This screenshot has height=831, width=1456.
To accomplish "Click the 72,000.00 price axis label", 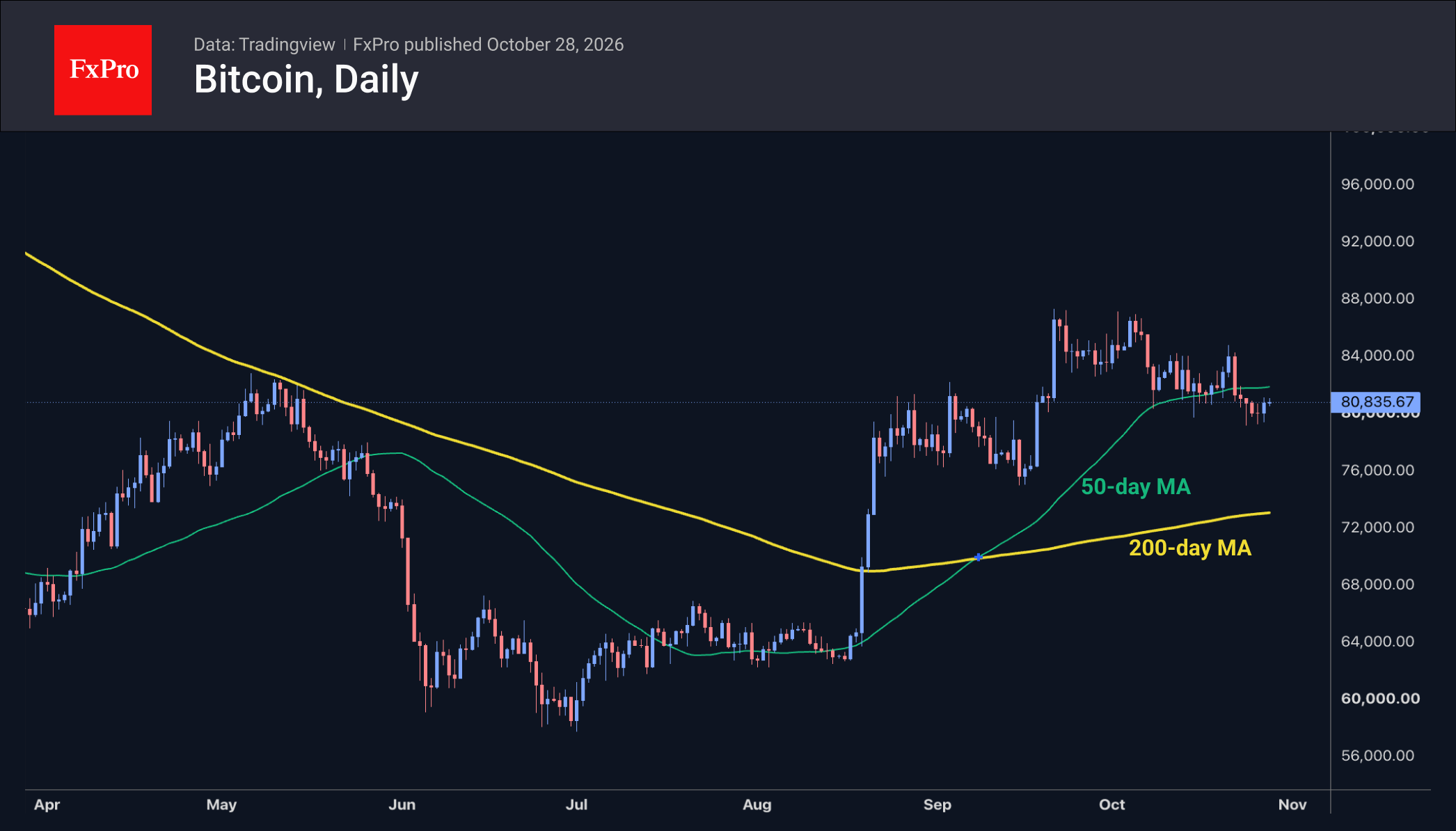I will pyautogui.click(x=1377, y=528).
